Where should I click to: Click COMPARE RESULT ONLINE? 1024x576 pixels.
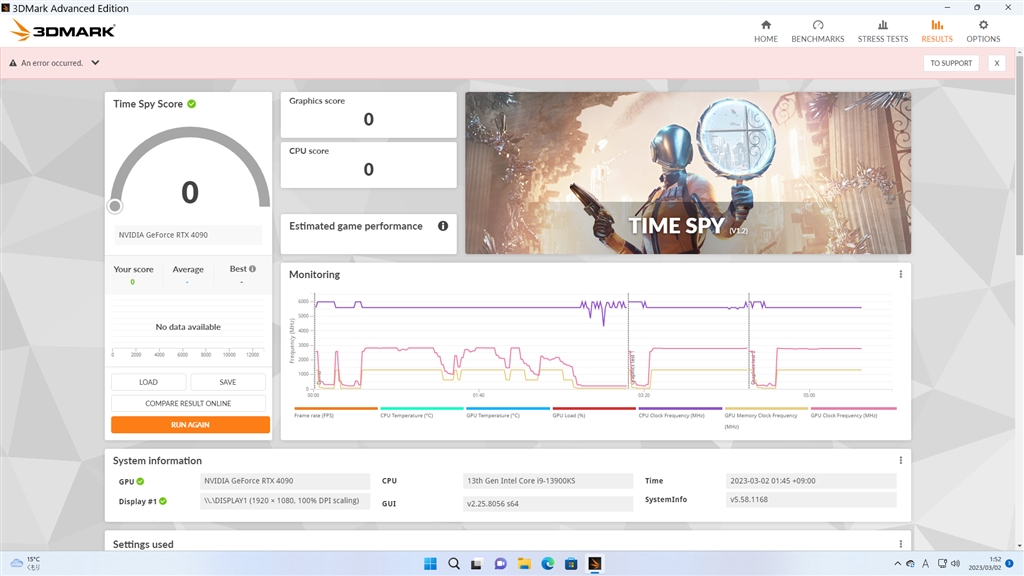pos(188,404)
